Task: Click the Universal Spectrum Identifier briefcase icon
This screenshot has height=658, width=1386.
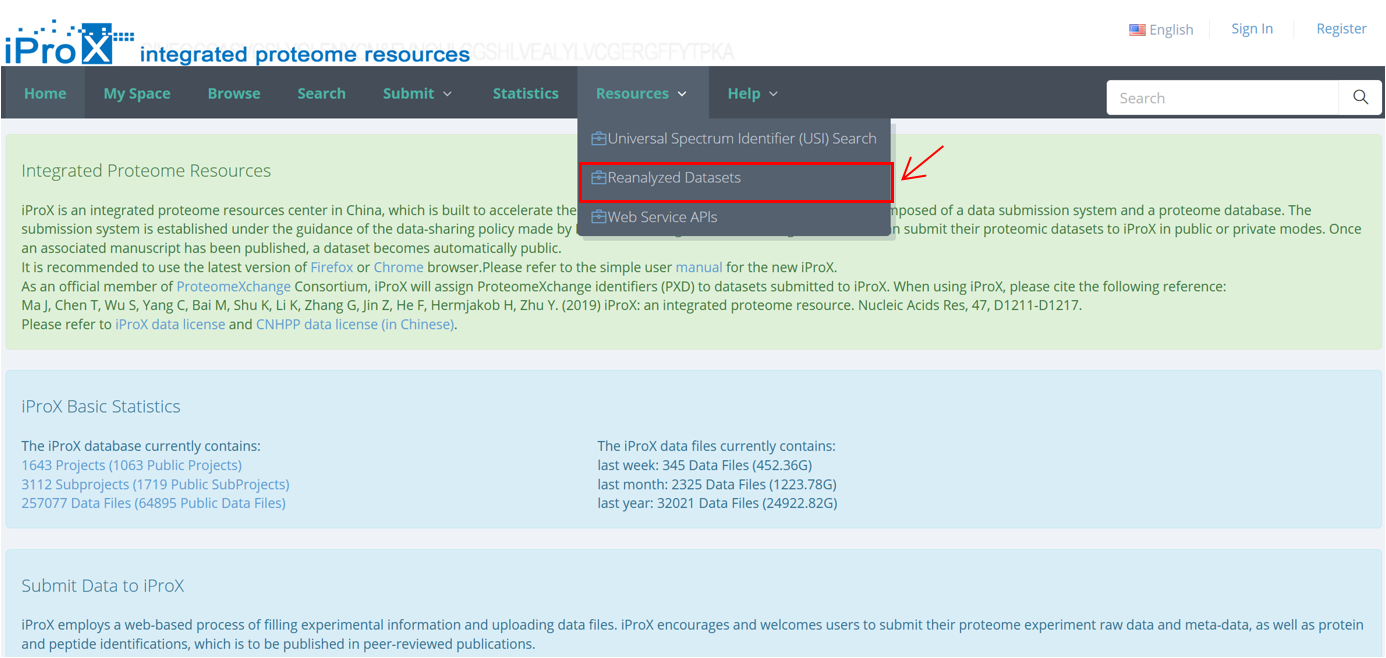Action: (x=599, y=138)
